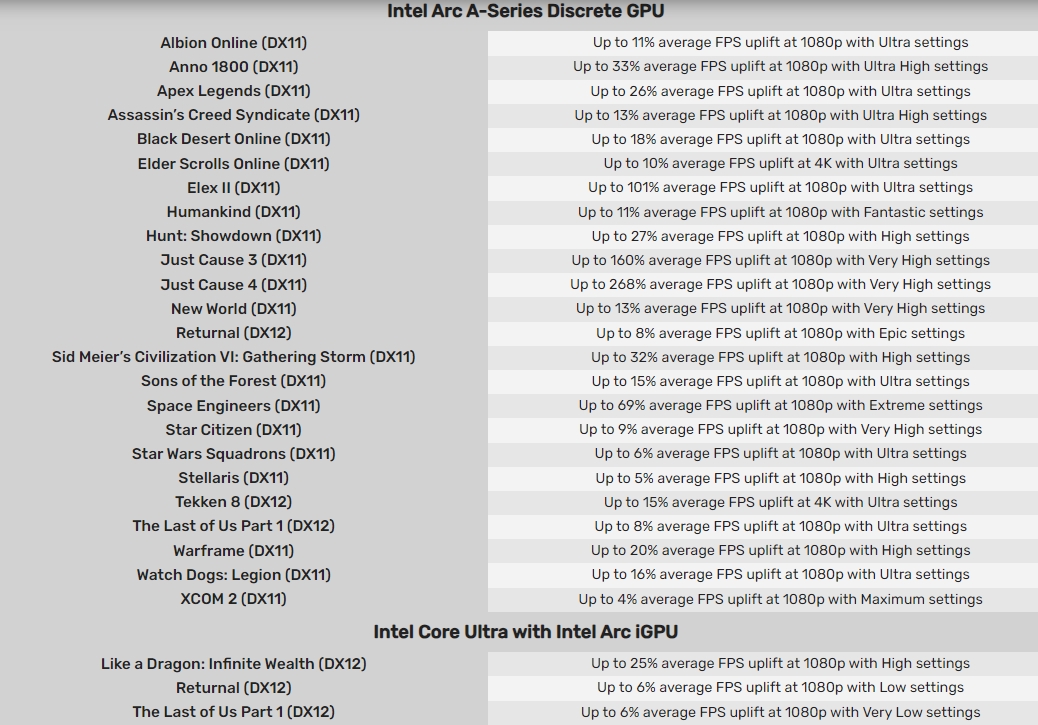Screen dimensions: 1038x725
Task: Select the 69% uplift with Extreme settings cell
Action: pos(780,406)
